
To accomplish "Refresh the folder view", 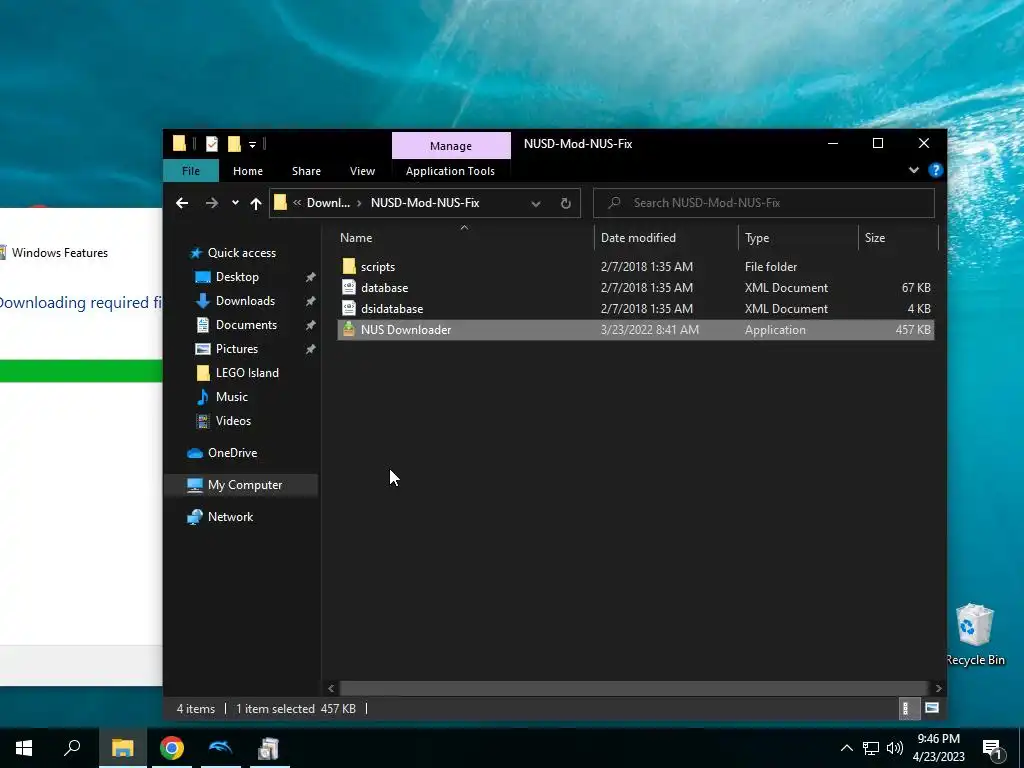I will [566, 203].
